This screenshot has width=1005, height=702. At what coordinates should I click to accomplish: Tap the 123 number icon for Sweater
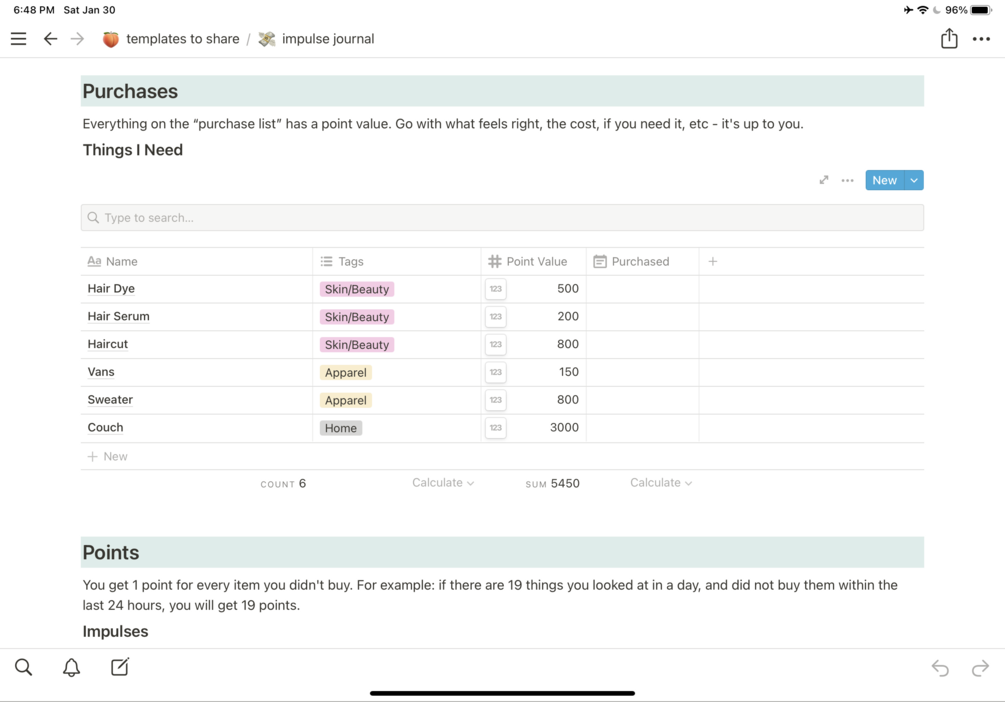point(495,399)
